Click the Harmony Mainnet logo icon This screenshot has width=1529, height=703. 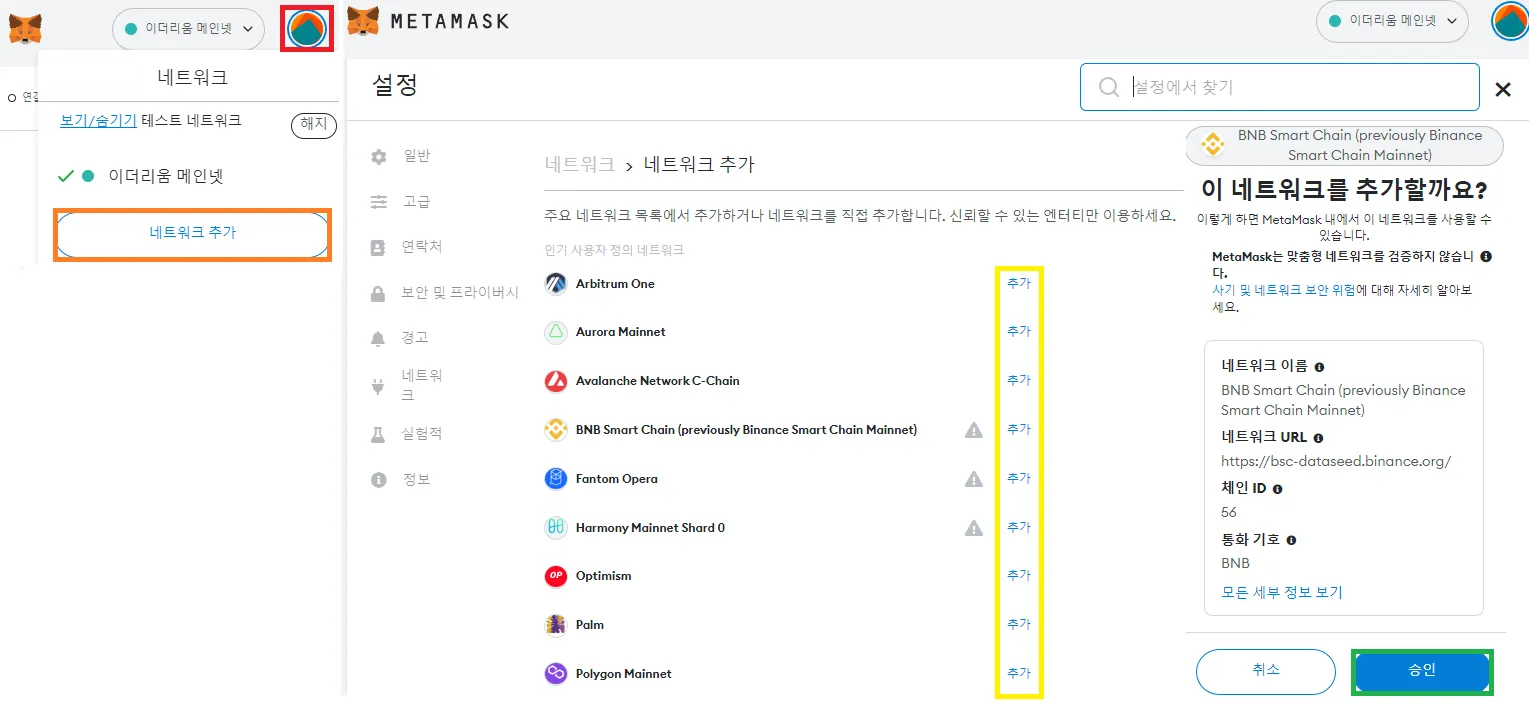pyautogui.click(x=556, y=528)
